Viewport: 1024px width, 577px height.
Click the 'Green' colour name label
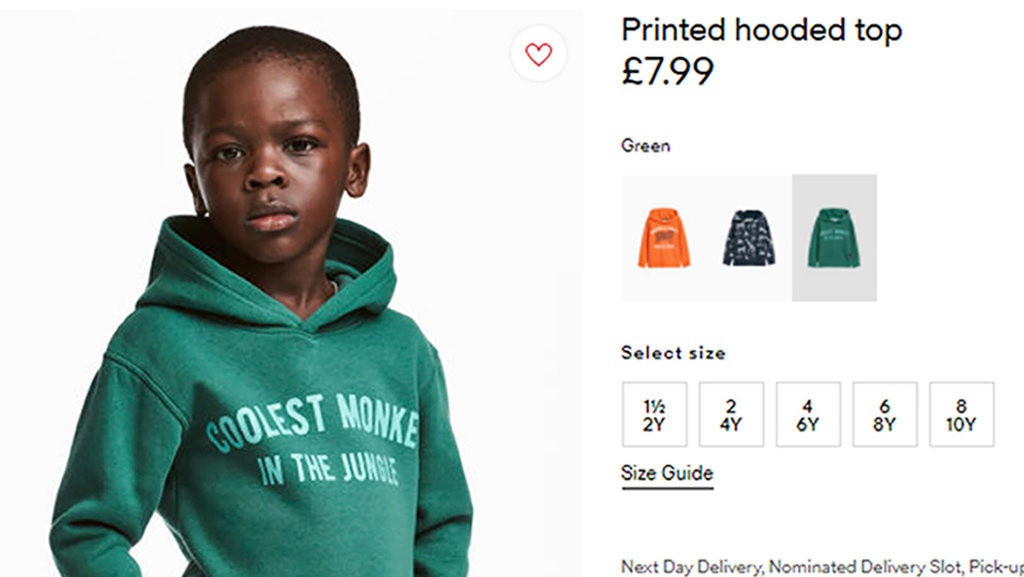645,146
